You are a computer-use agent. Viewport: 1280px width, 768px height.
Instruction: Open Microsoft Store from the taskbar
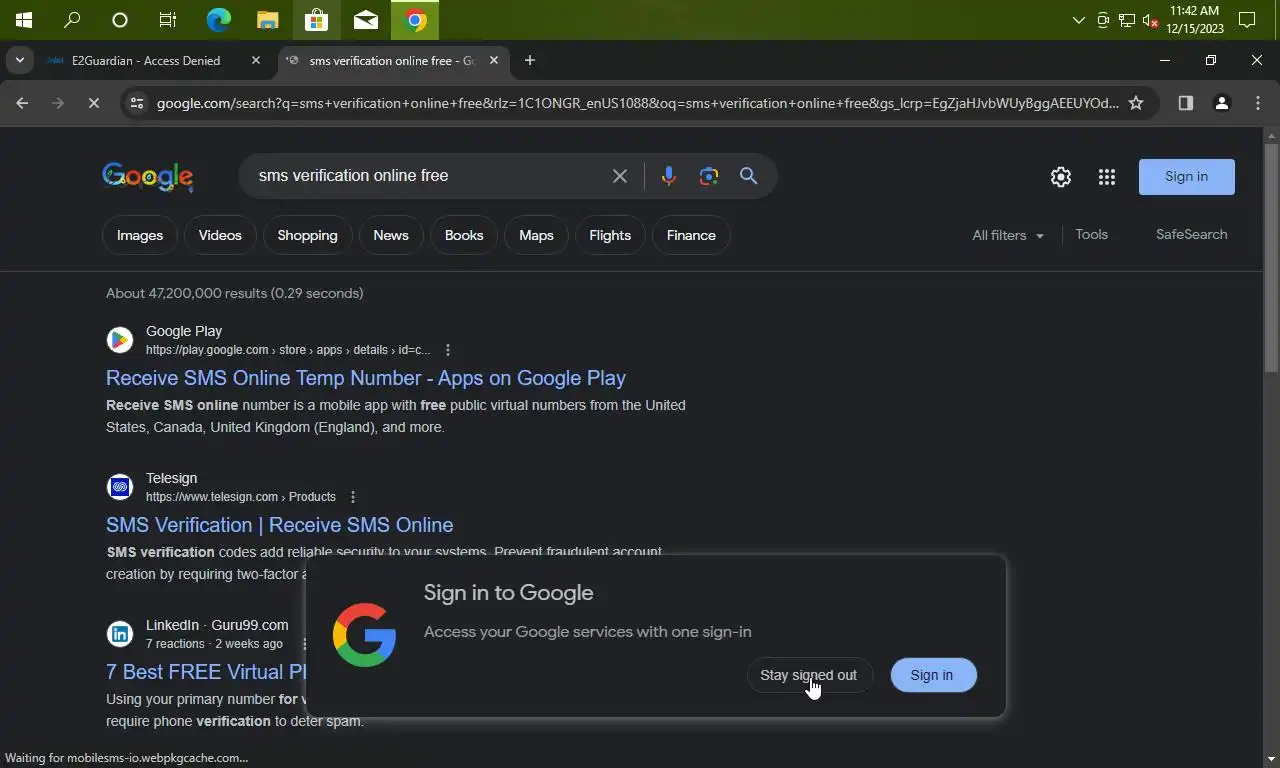pyautogui.click(x=316, y=20)
